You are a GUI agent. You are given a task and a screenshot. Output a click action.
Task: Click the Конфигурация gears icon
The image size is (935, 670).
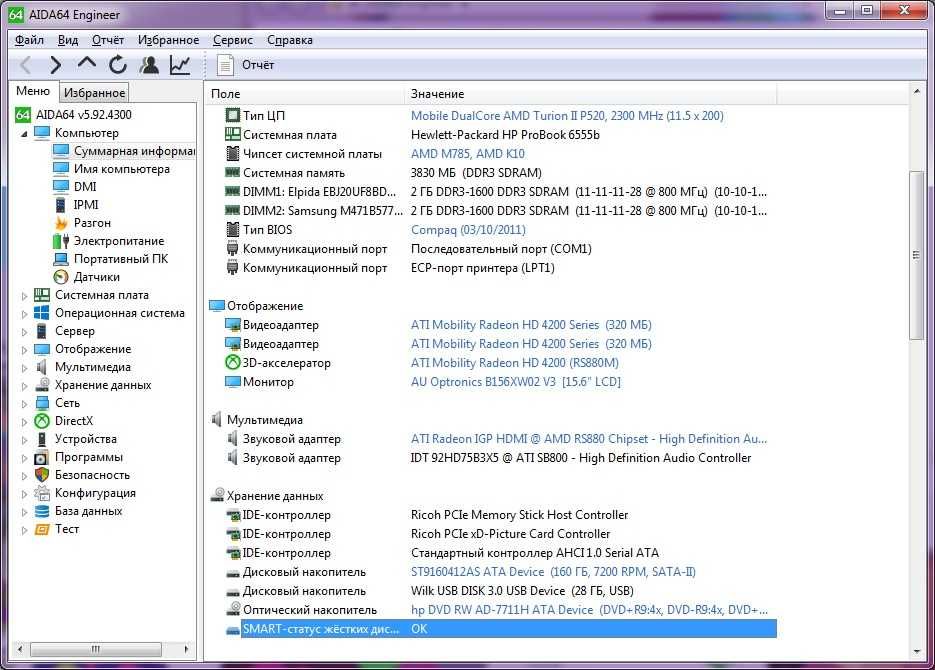point(42,493)
